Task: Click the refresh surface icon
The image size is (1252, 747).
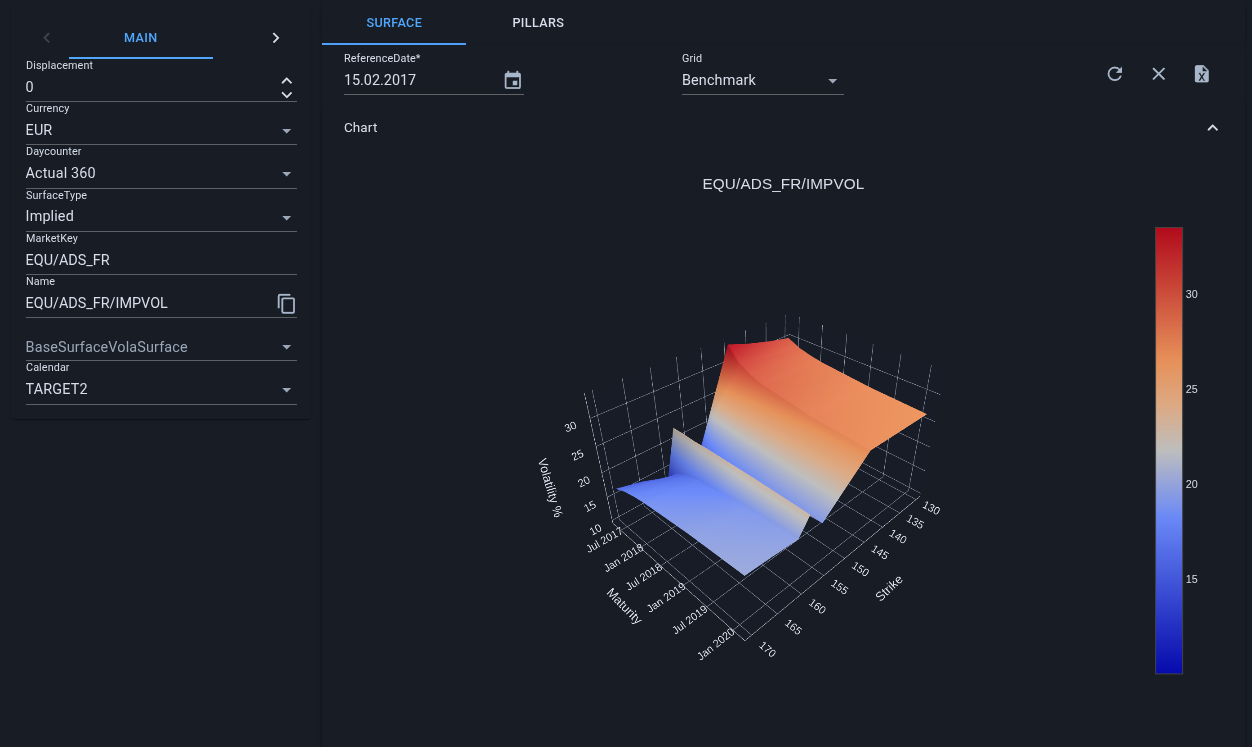Action: coord(1115,74)
